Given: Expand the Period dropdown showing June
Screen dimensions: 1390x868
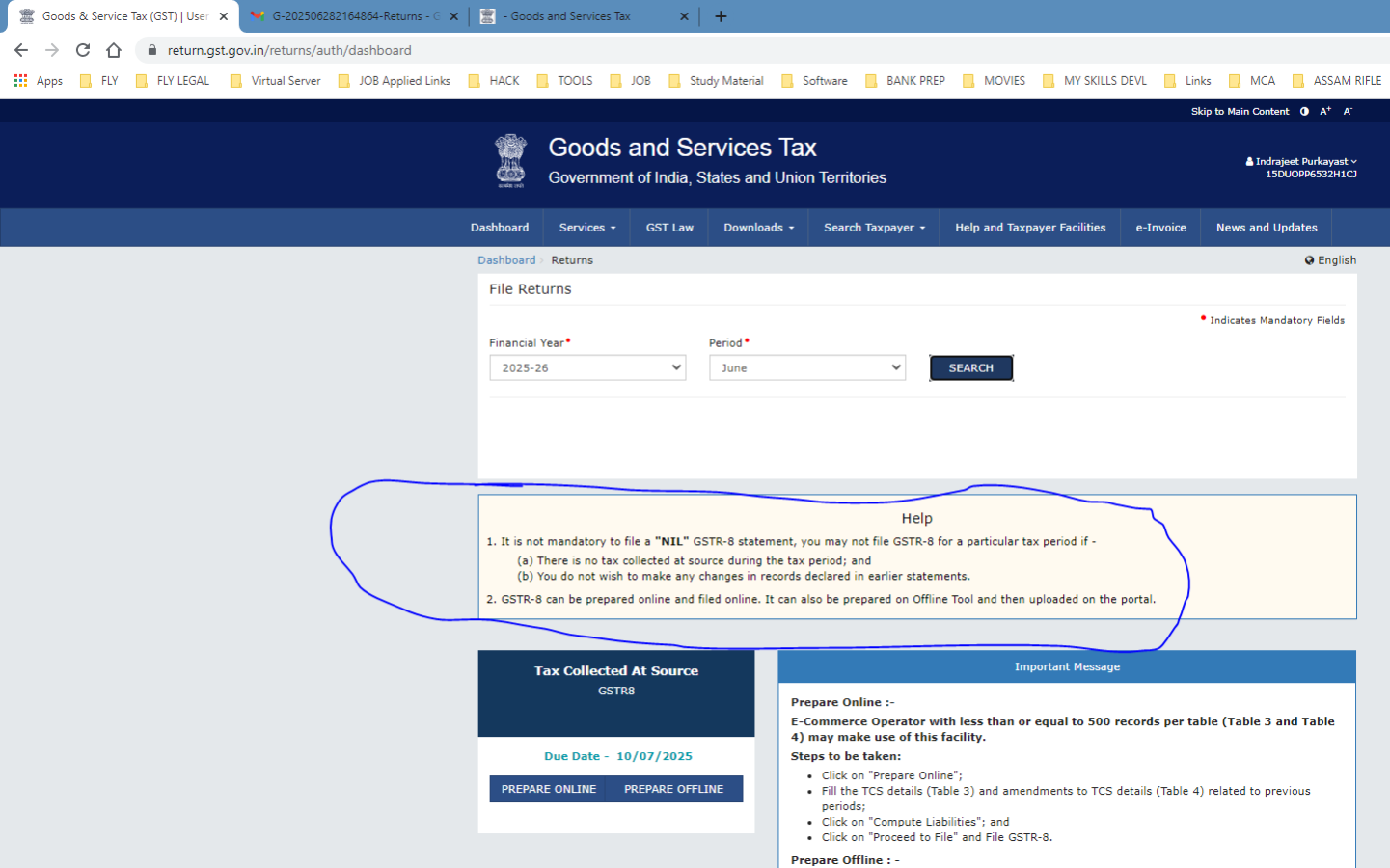Looking at the screenshot, I should (807, 368).
